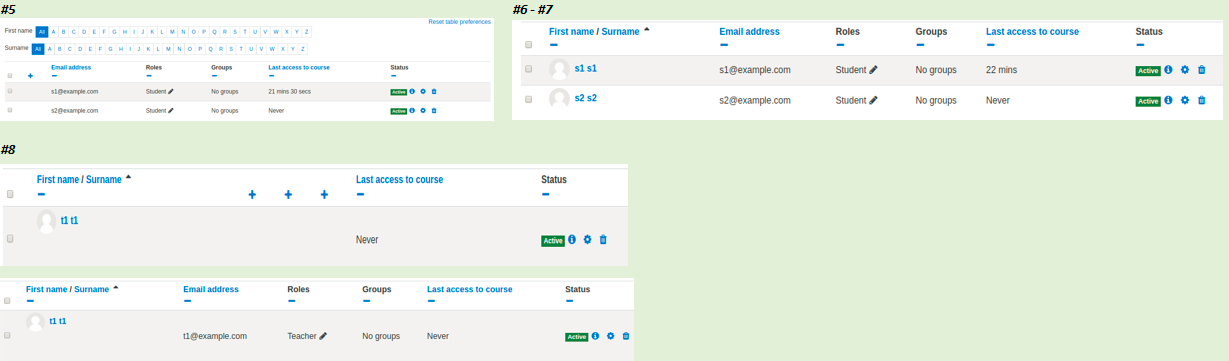Image resolution: width=1229 pixels, height=361 pixels.
Task: Show enrolment info in the Teacher row
Action: (x=595, y=336)
